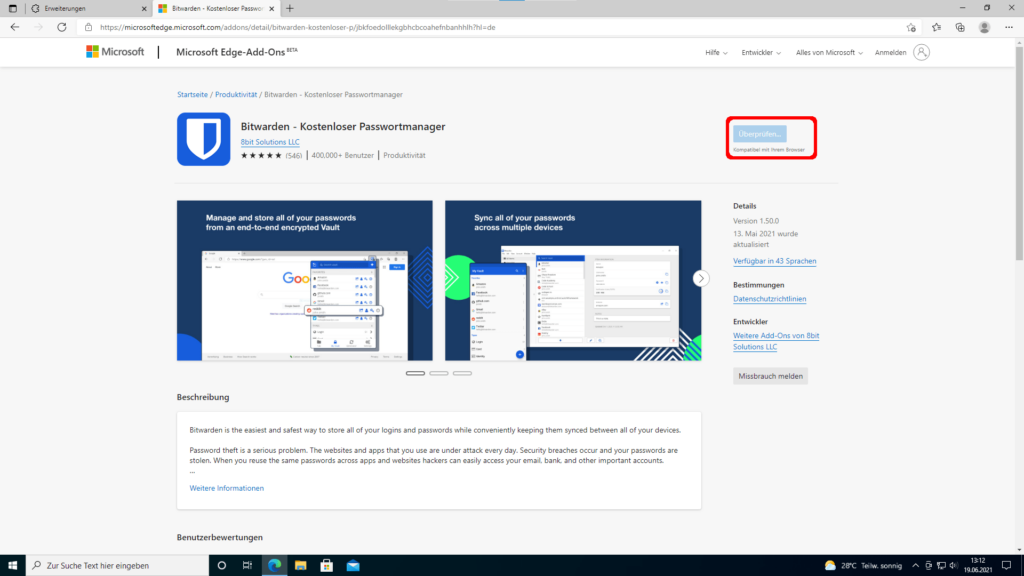Show next screenshot with the arrow
1024x576 pixels.
[701, 279]
